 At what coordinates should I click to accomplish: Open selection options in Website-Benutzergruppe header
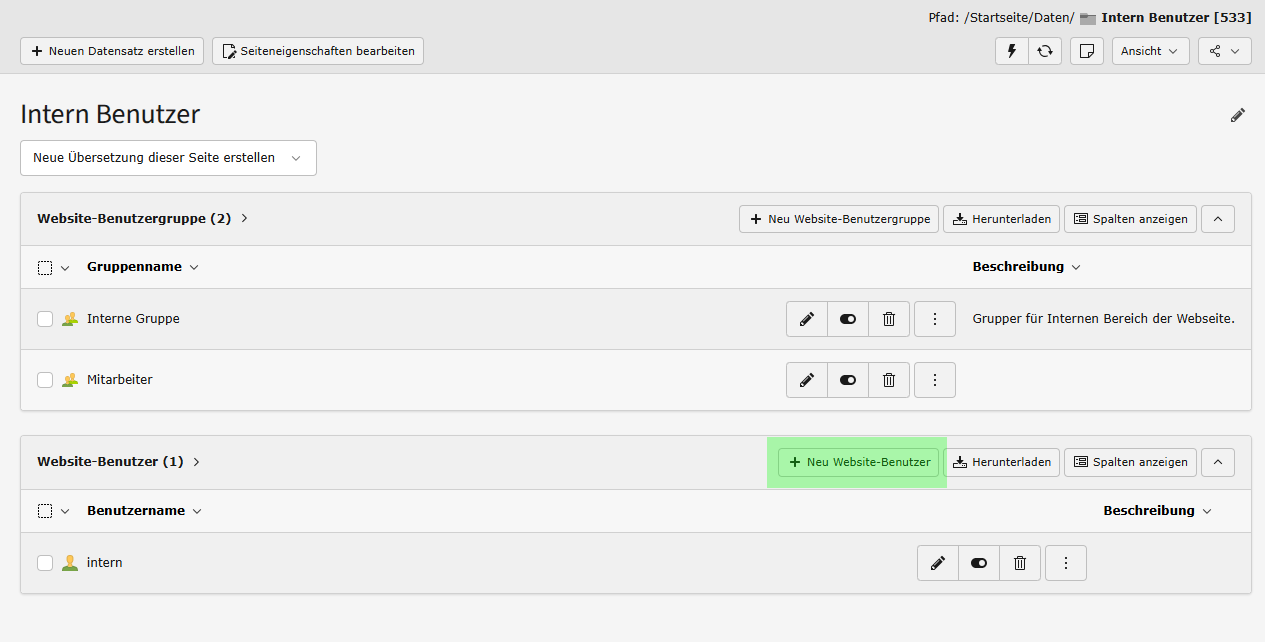[54, 268]
